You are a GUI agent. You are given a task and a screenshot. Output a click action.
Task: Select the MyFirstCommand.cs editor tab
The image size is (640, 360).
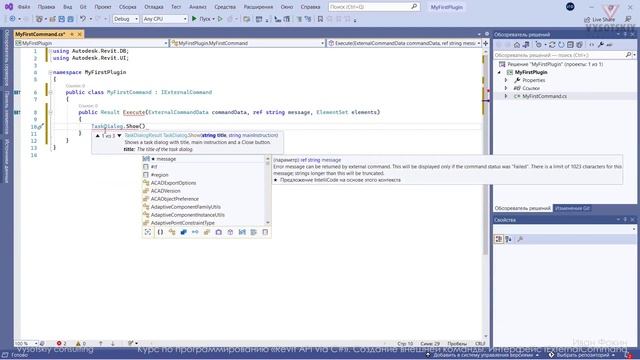point(40,34)
